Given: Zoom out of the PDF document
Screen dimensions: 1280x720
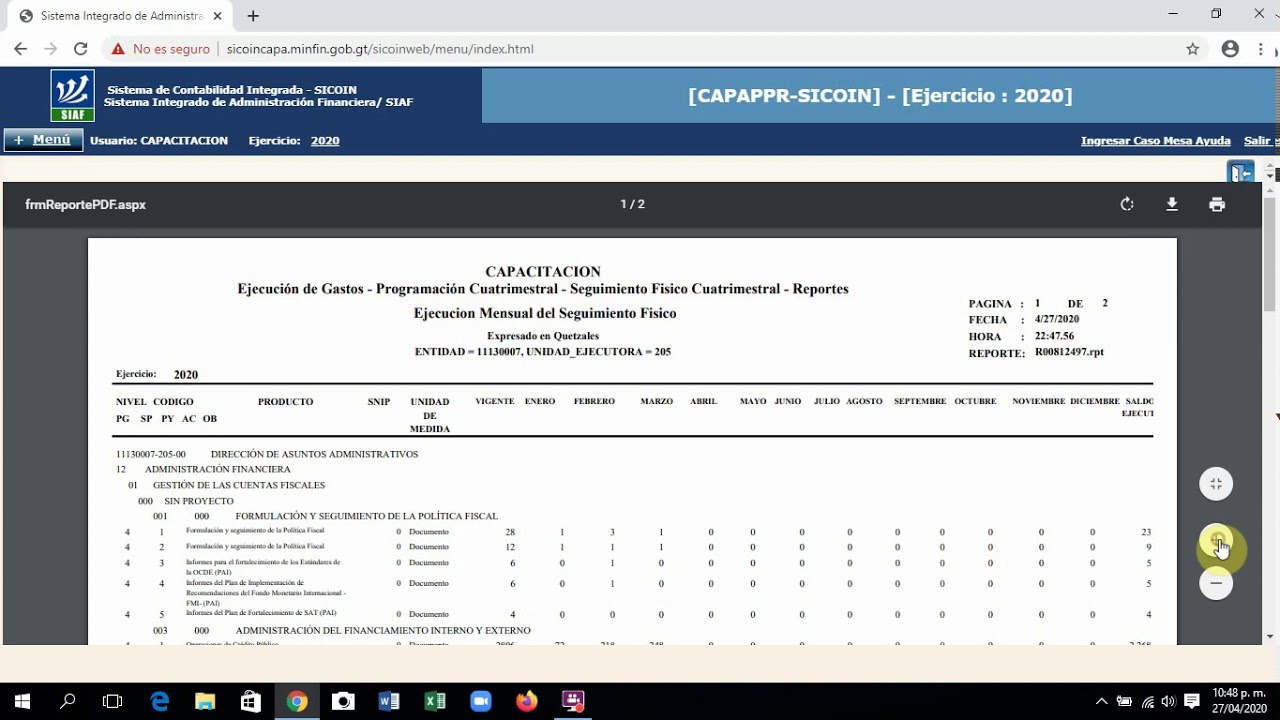Looking at the screenshot, I should coord(1216,582).
